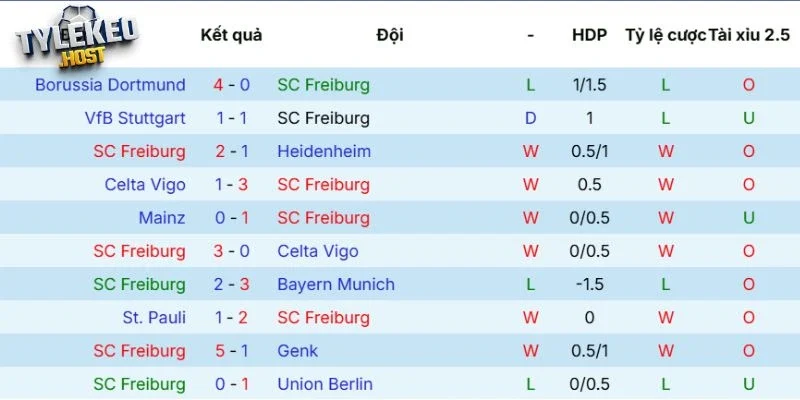This screenshot has height=400, width=800.
Task: Click the Kết quả column header
Action: (232, 35)
